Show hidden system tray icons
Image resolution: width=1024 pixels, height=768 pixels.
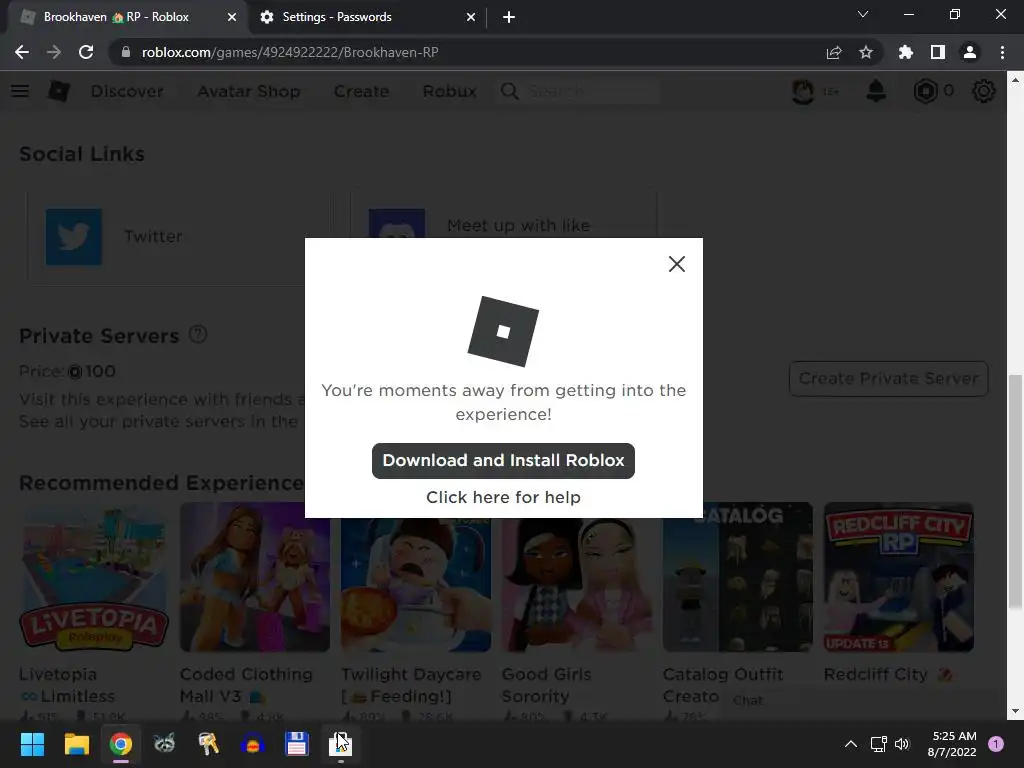pos(851,744)
